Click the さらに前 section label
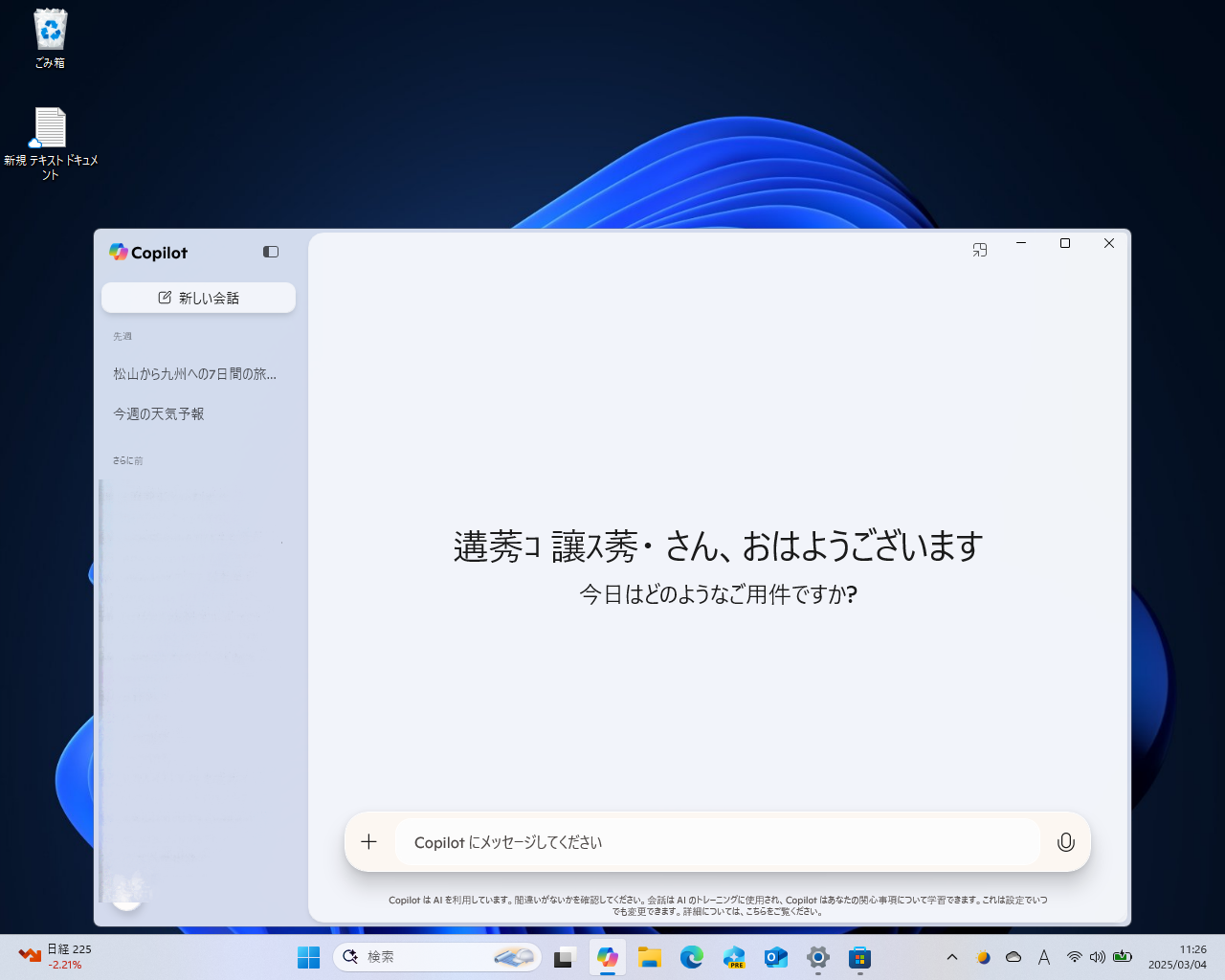Viewport: 1225px width, 980px height. (x=127, y=461)
